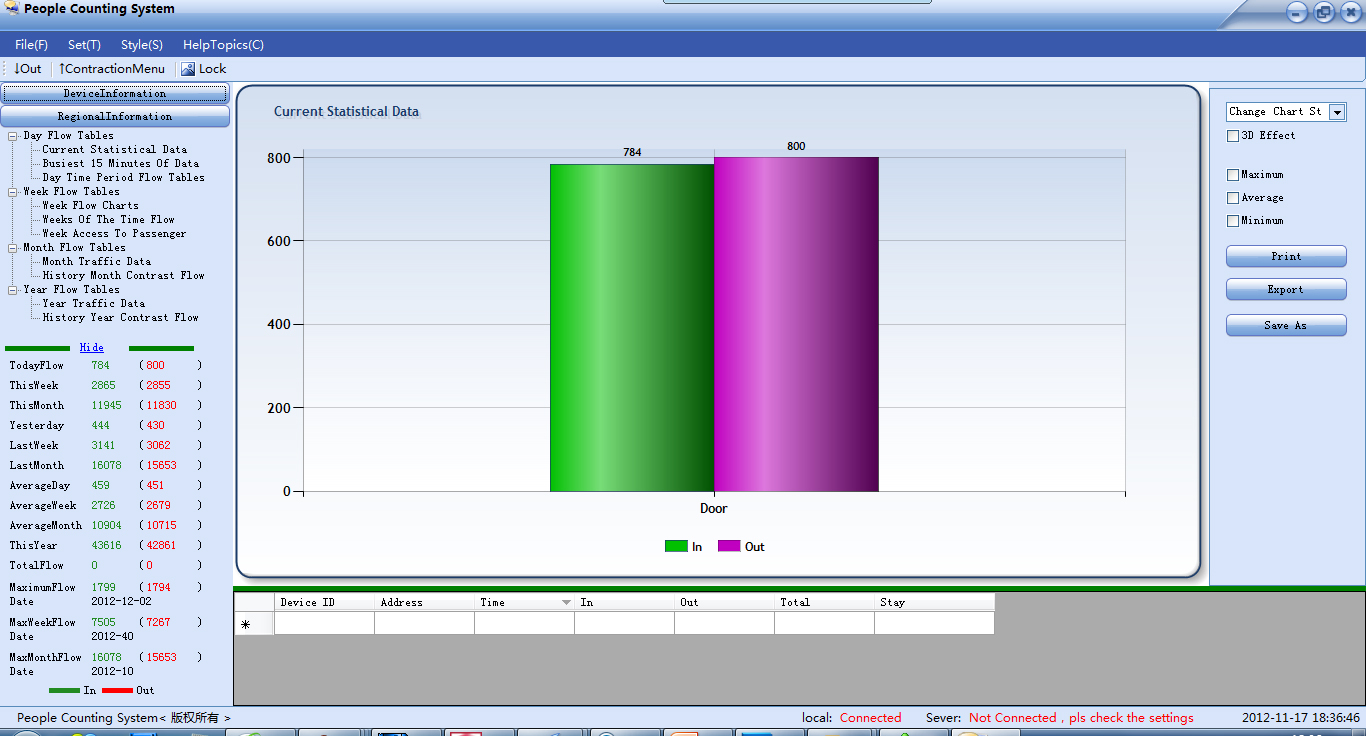Viewport: 1366px width, 736px height.
Task: Open the Style(S) menu
Action: (x=142, y=45)
